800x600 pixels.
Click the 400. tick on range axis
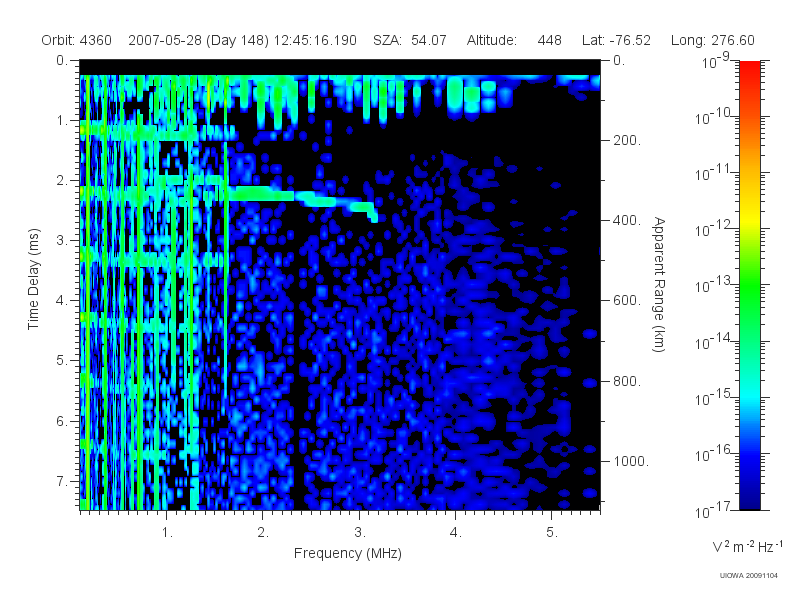coord(627,220)
